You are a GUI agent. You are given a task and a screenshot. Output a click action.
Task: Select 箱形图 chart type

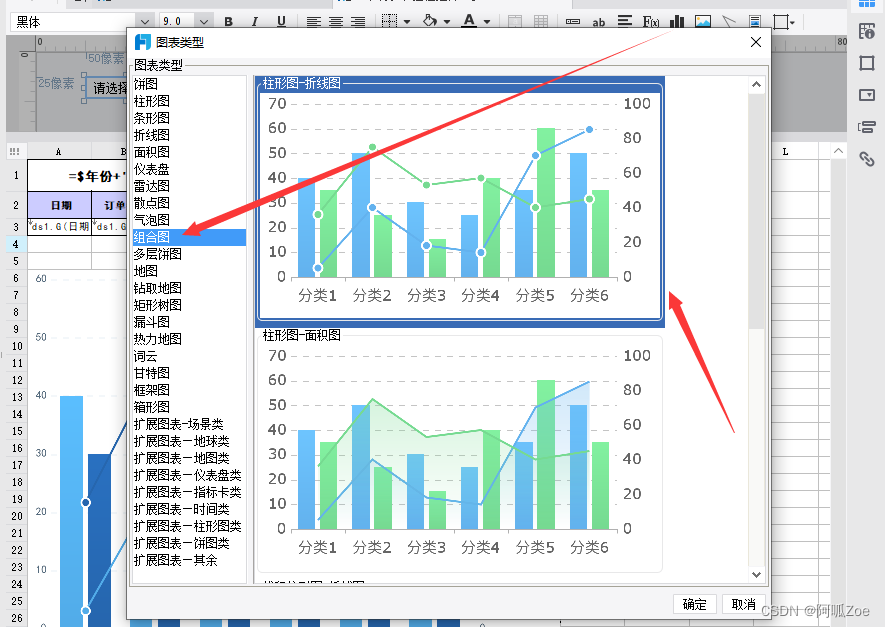(189, 407)
